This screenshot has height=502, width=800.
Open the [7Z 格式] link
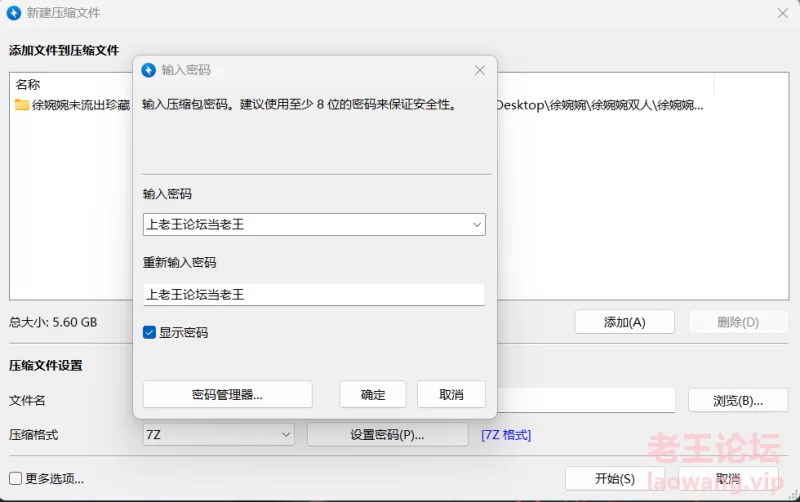click(506, 435)
